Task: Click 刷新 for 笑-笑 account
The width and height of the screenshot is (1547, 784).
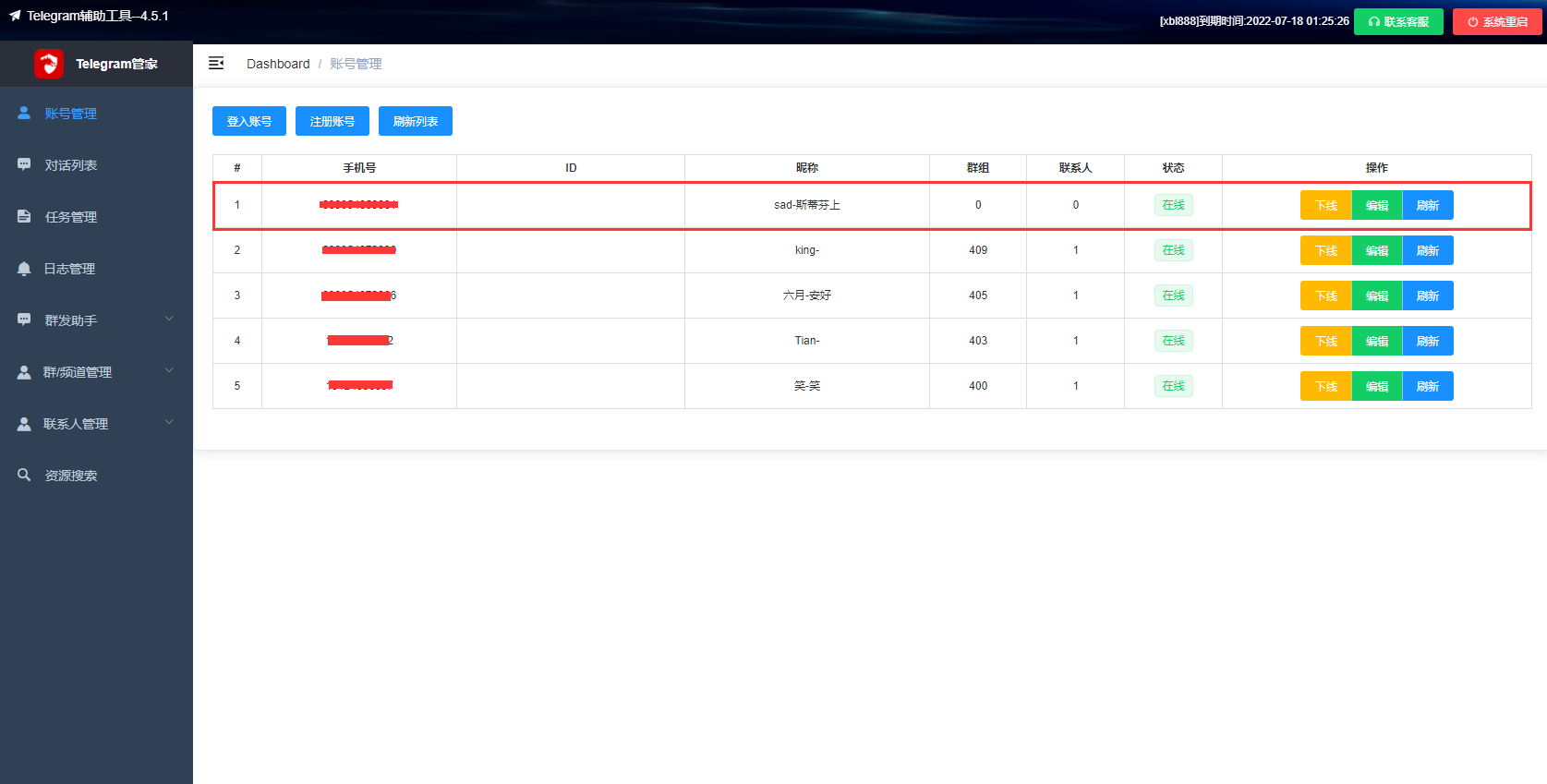Action: pyautogui.click(x=1428, y=386)
